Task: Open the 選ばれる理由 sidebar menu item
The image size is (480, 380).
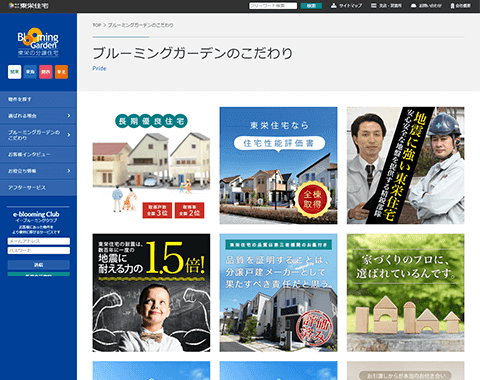Action: coord(38,116)
